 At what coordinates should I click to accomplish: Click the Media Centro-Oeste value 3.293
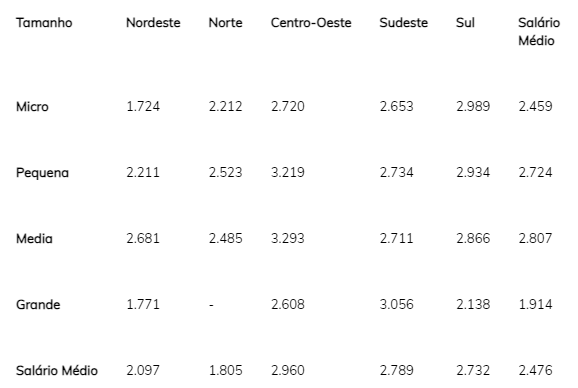coord(288,239)
